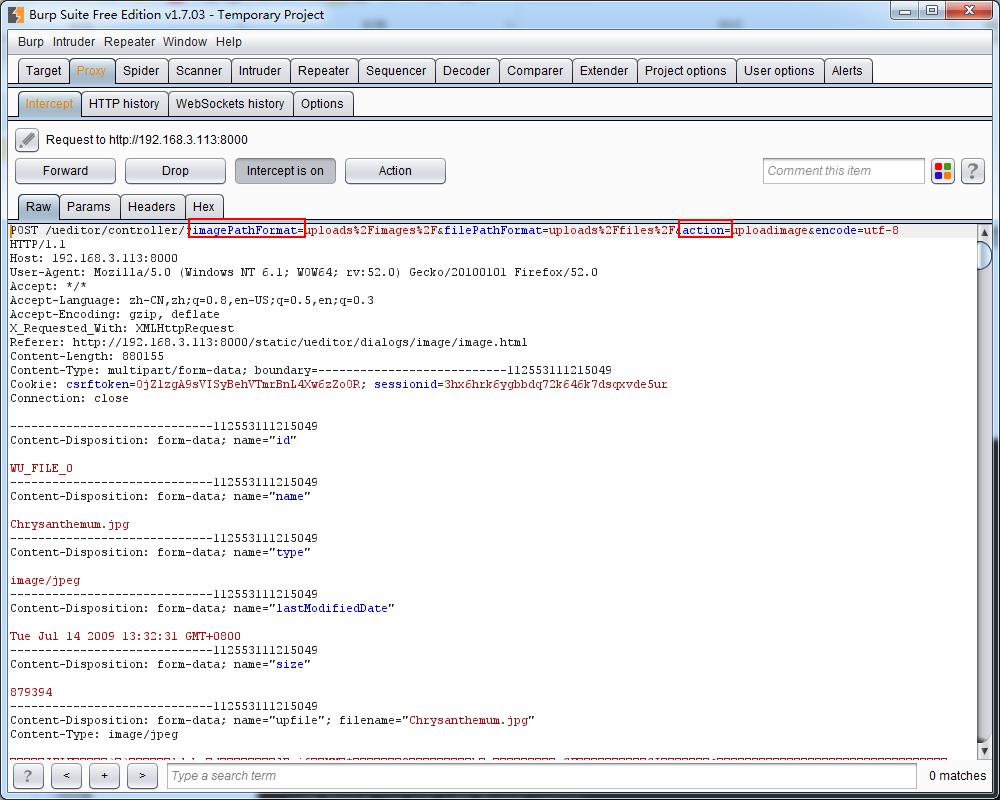Open the Intruder menu in menu bar

tap(74, 41)
